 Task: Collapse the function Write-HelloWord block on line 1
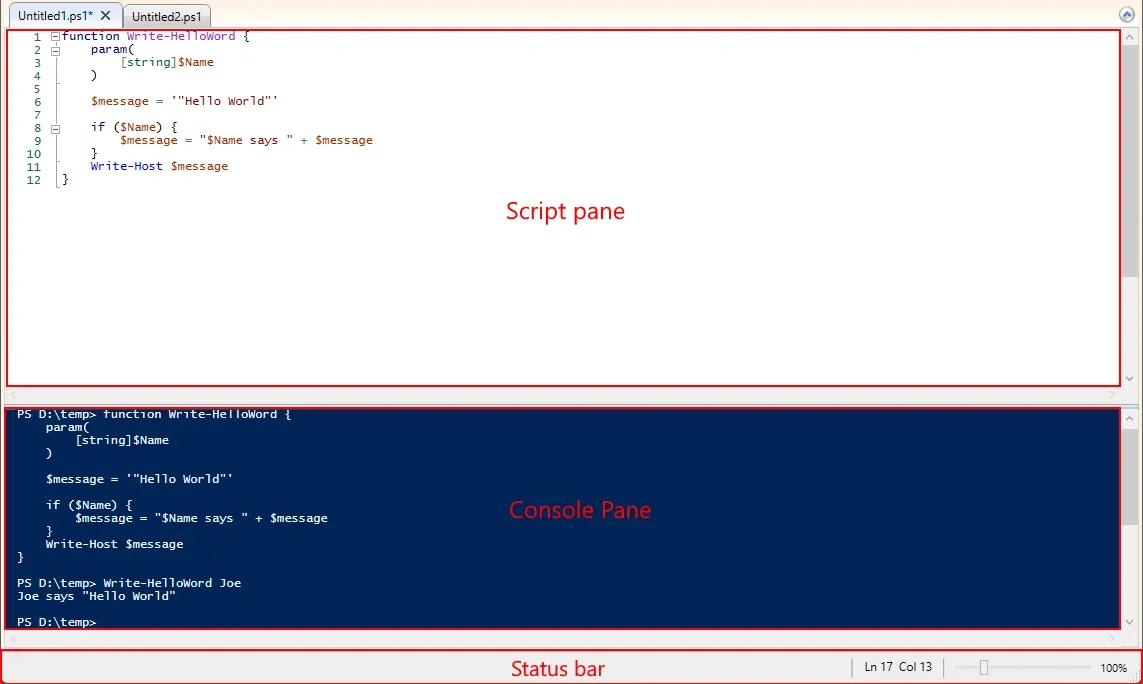pyautogui.click(x=55, y=36)
